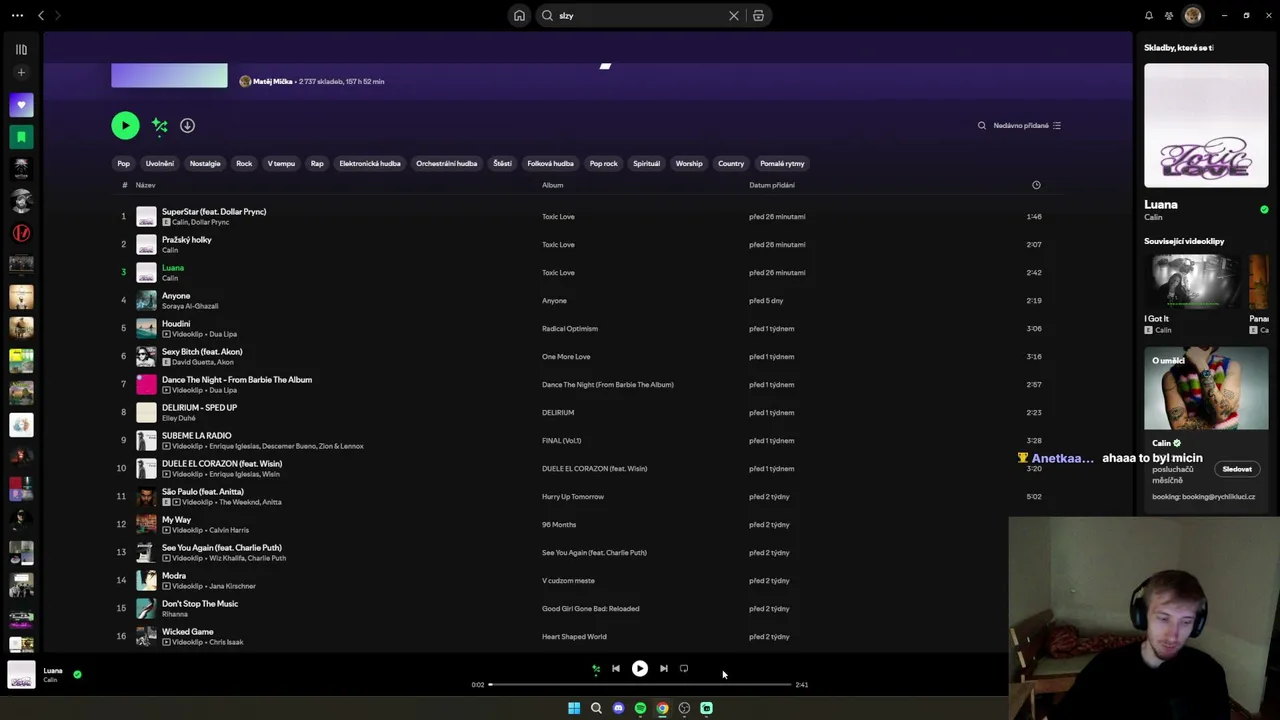The image size is (1280, 720).
Task: Open the "Nedávno přidané" sort dropdown
Action: (1027, 126)
